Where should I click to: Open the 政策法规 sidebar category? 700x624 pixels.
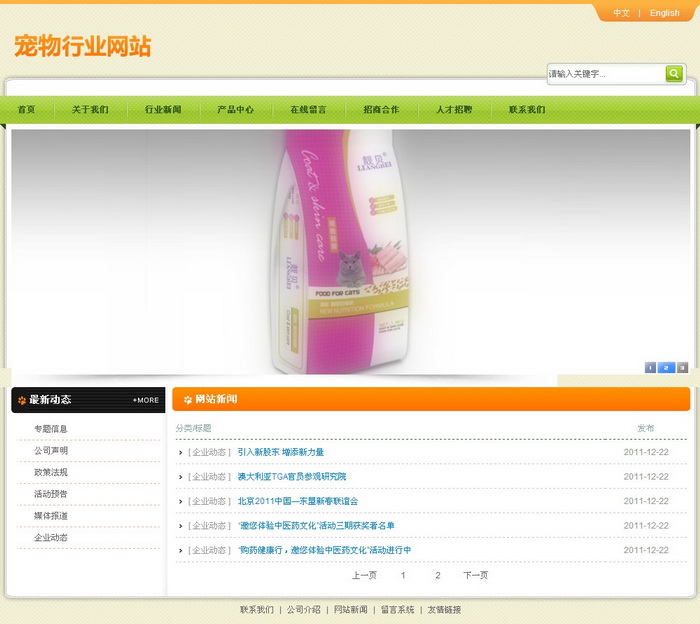coord(51,472)
